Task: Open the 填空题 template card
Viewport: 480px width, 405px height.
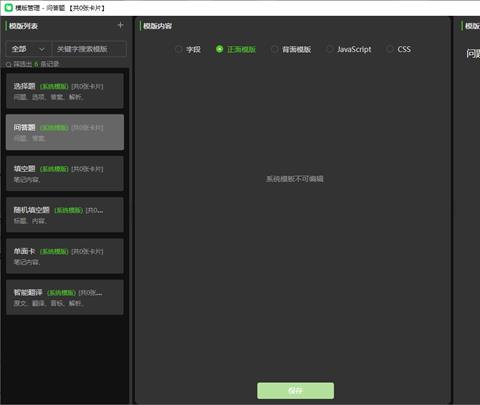Action: 65,174
